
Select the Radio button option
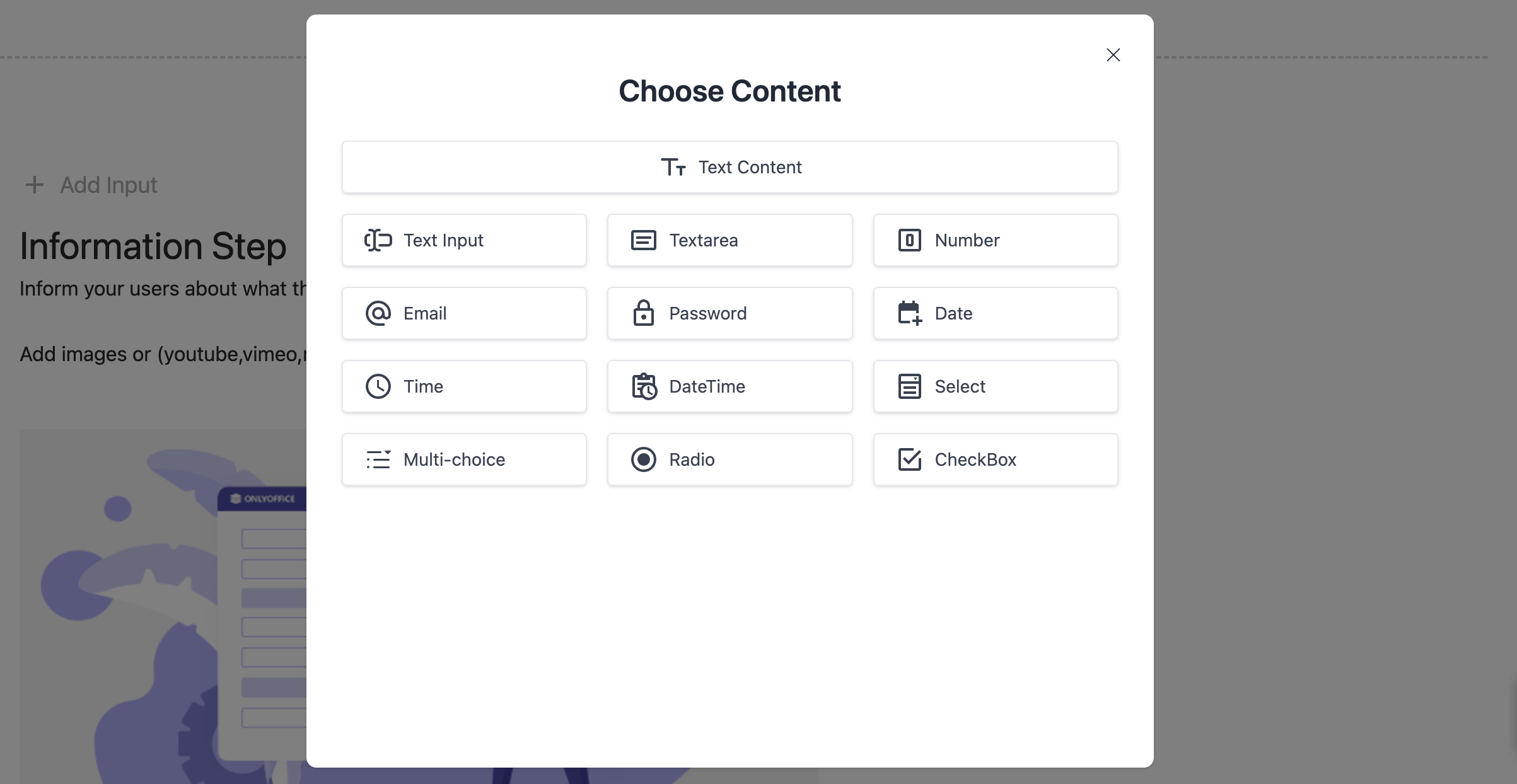[730, 459]
